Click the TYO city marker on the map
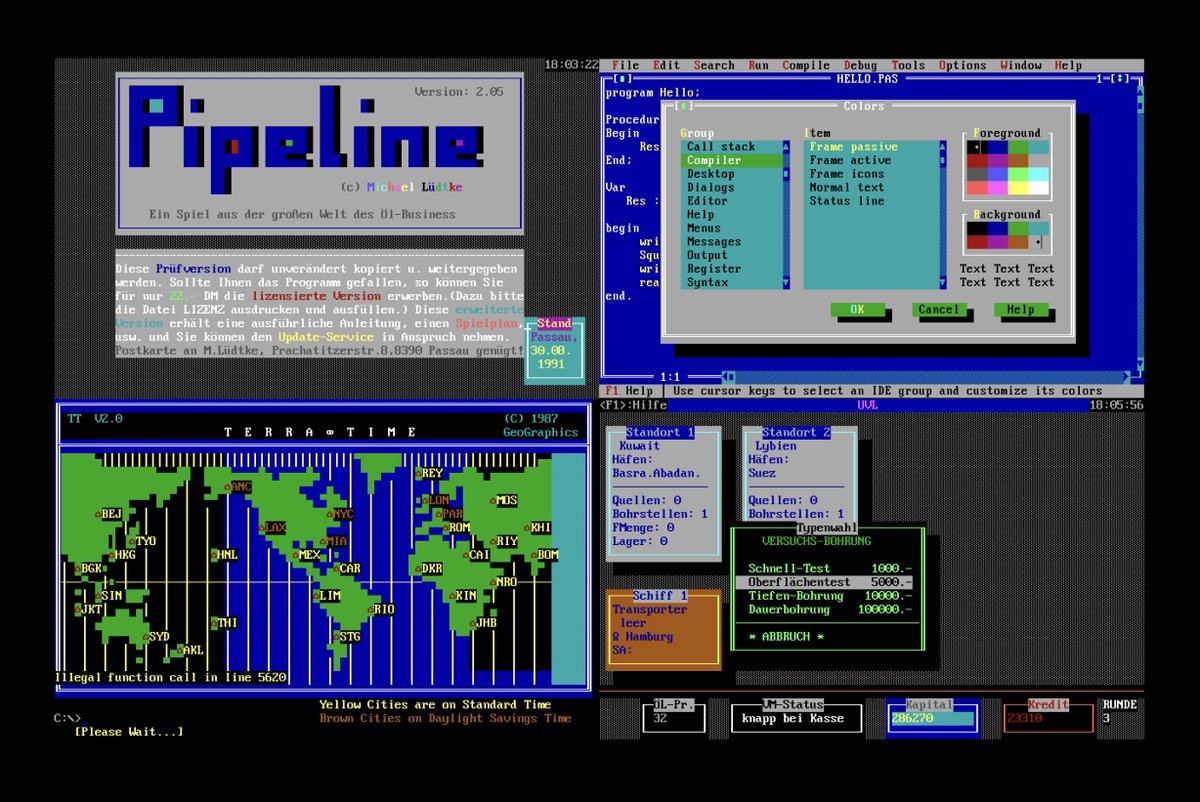This screenshot has width=1200, height=802. [142, 541]
